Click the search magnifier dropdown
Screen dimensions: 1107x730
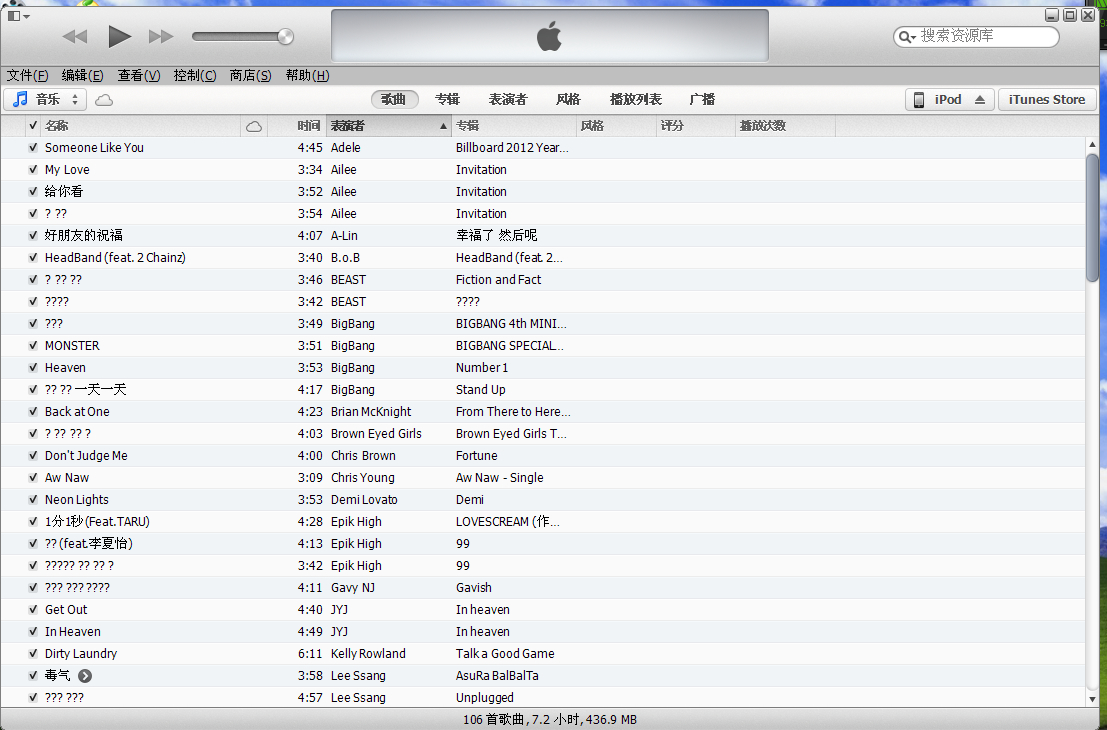906,37
